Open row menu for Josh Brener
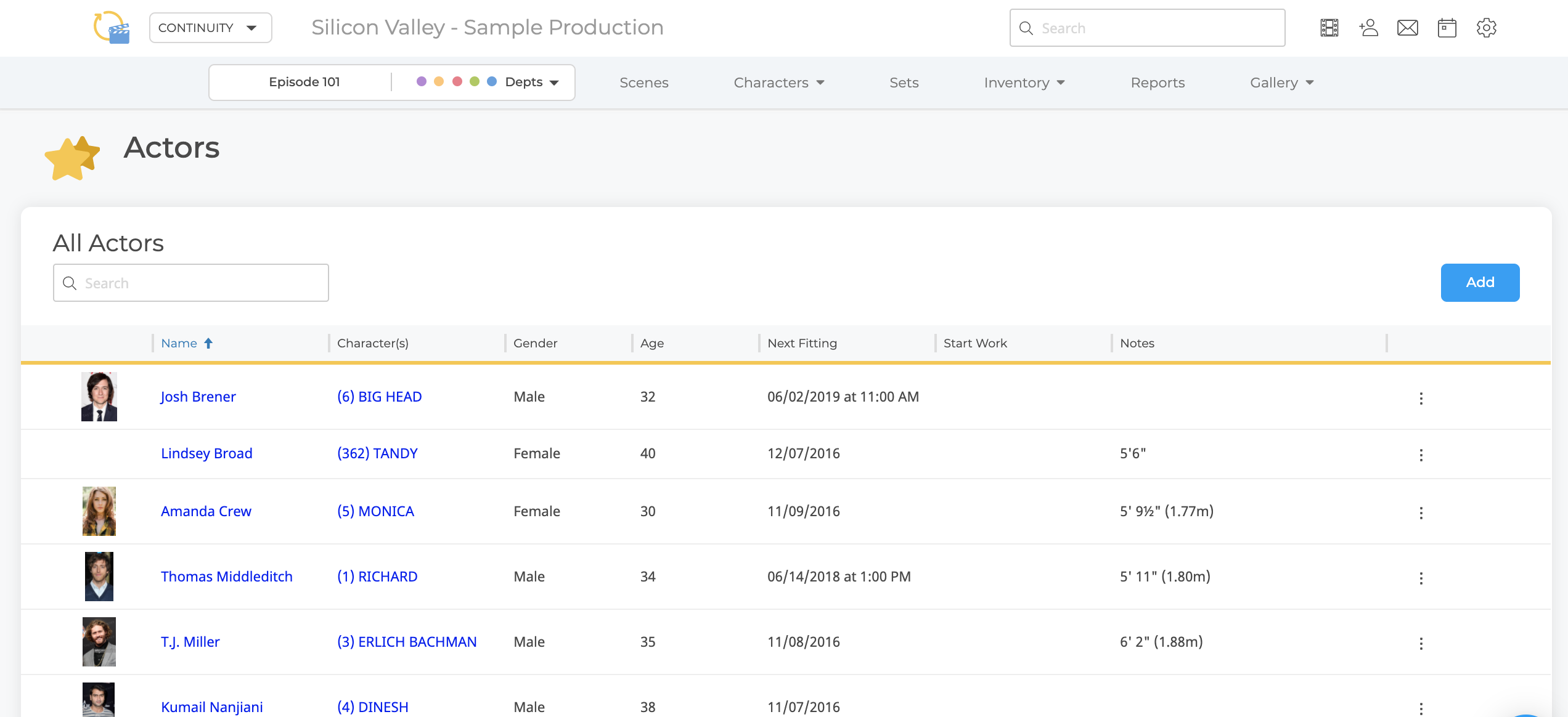This screenshot has height=717, width=1568. click(1421, 399)
